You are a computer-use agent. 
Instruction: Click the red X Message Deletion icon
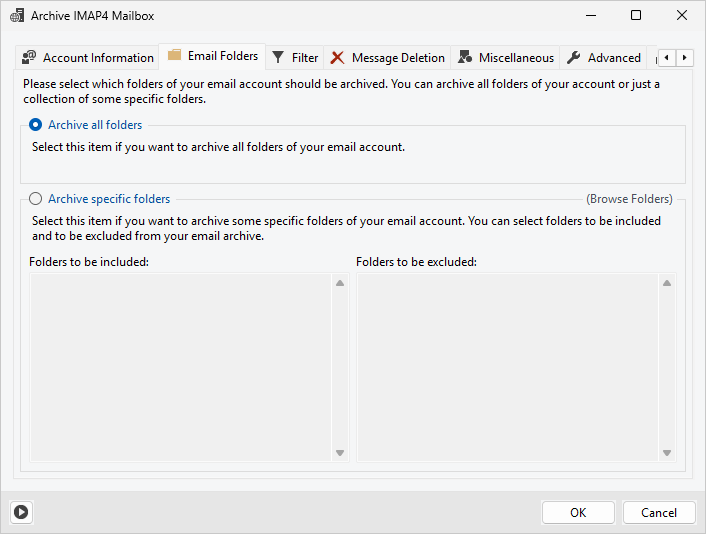tap(338, 58)
